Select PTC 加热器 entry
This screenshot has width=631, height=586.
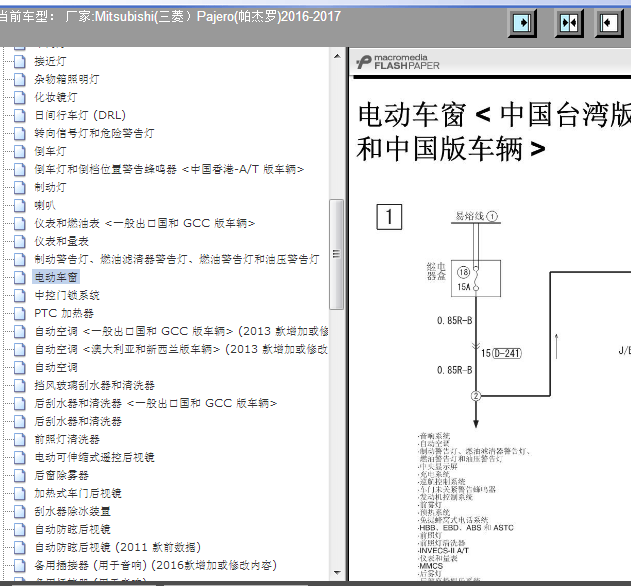[64, 313]
